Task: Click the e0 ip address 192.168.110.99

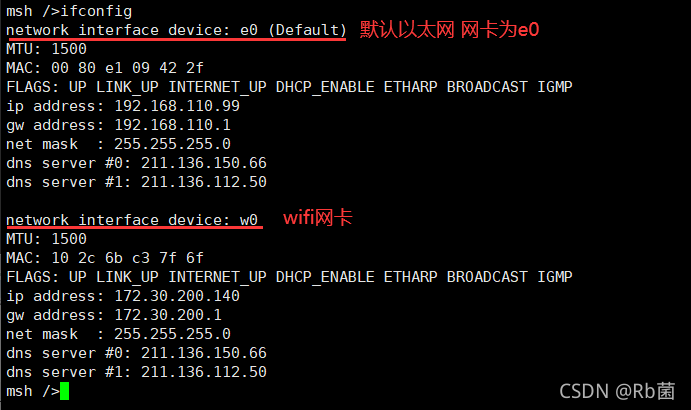Action: coord(177,106)
